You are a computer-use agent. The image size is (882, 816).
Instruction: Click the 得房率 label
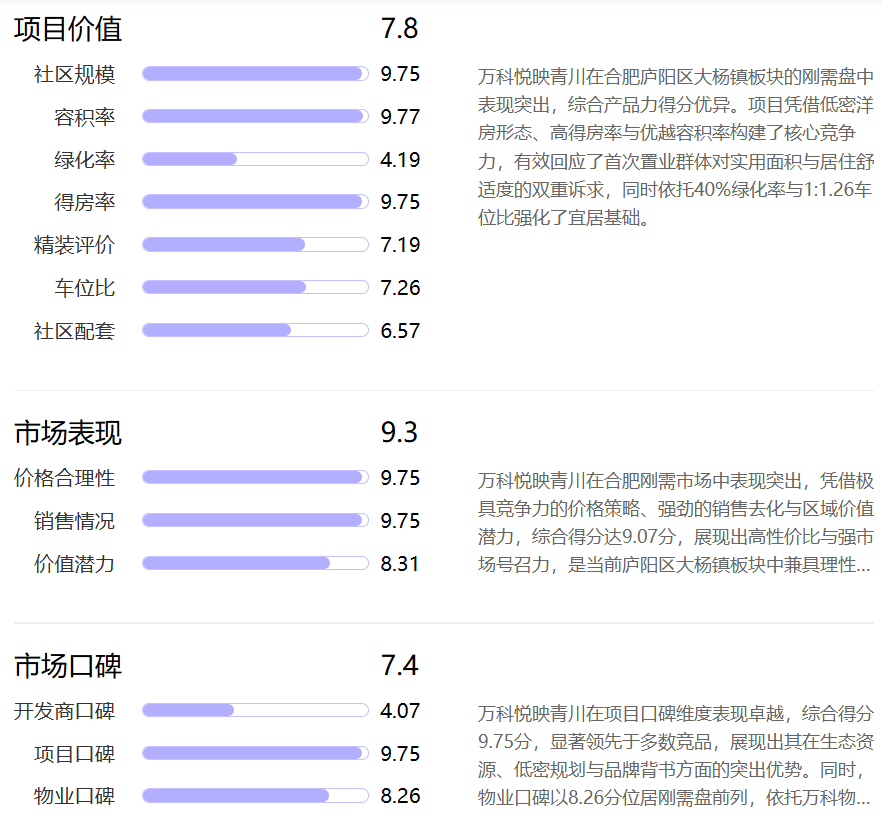84,202
